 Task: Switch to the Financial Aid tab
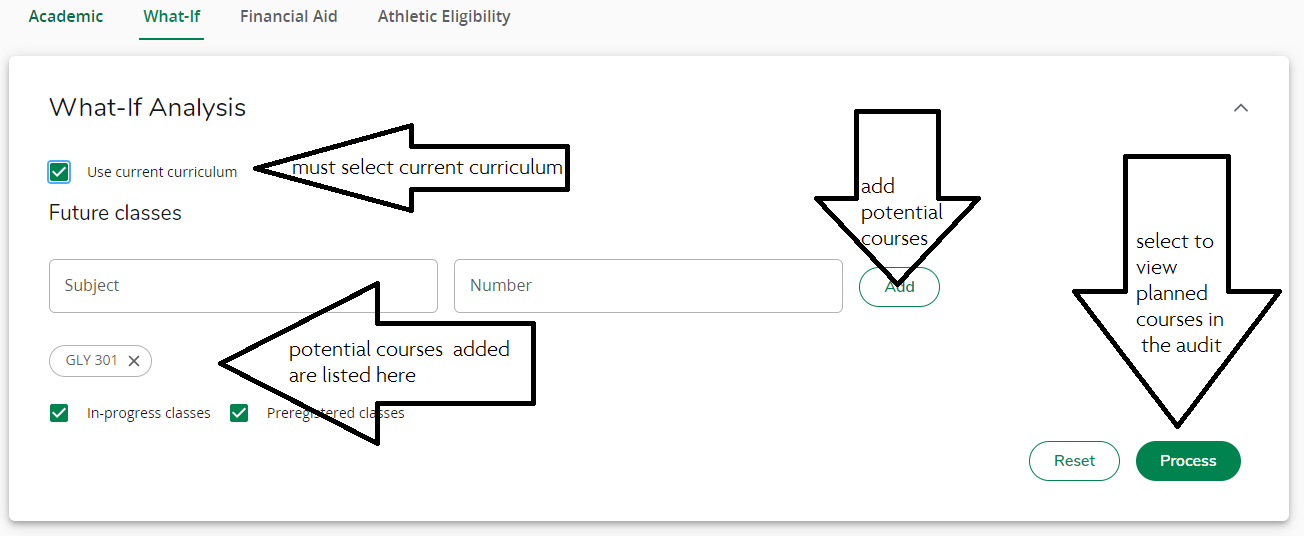pos(288,17)
